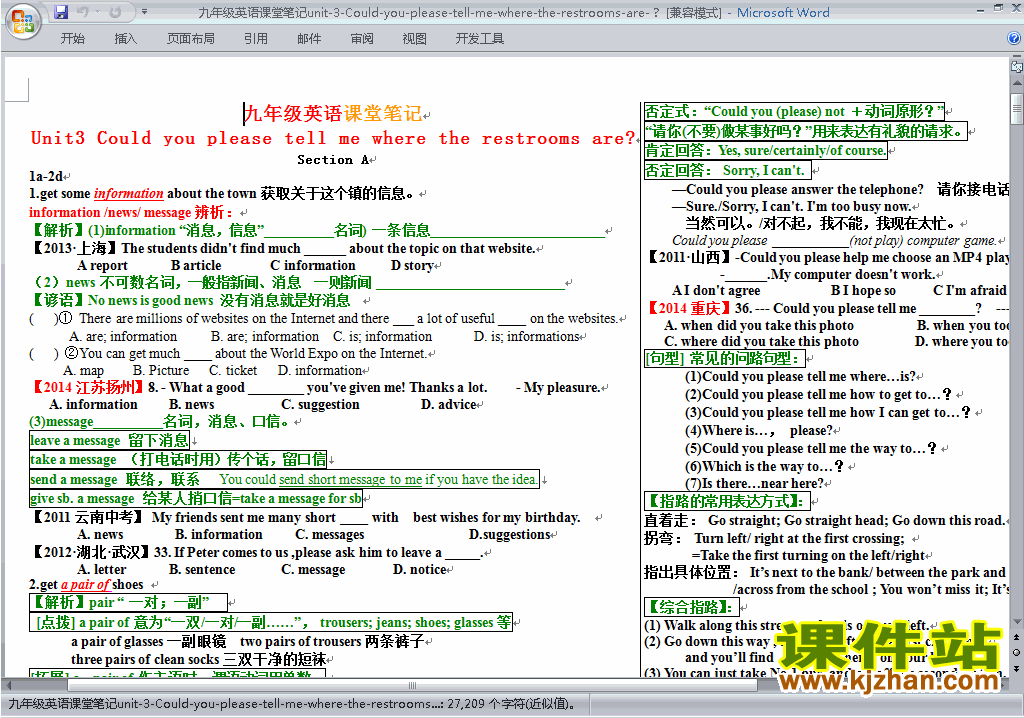Click 'C. message' option in 2012 湖北武汉 question
This screenshot has width=1024, height=718.
pyautogui.click(x=313, y=570)
